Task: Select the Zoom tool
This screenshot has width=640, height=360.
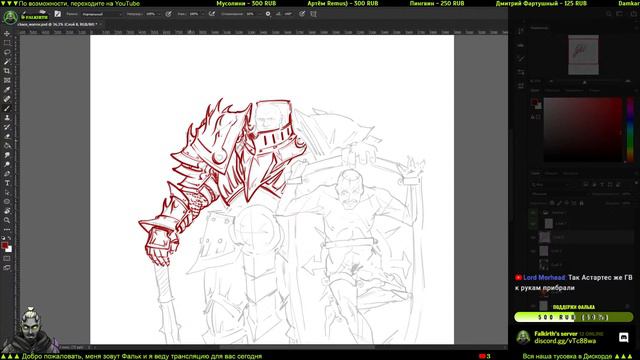Action: point(7,220)
